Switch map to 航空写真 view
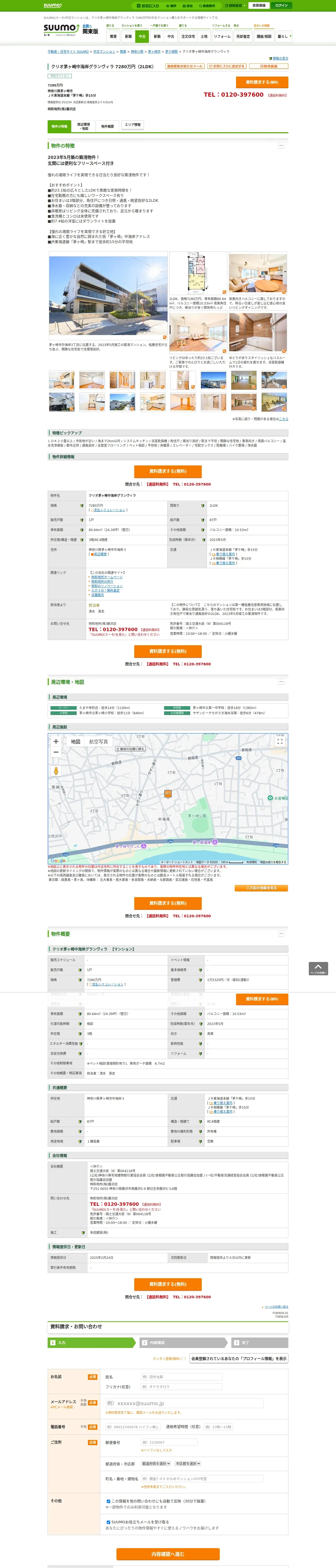Viewport: 336px width, 1568px height. tap(99, 741)
